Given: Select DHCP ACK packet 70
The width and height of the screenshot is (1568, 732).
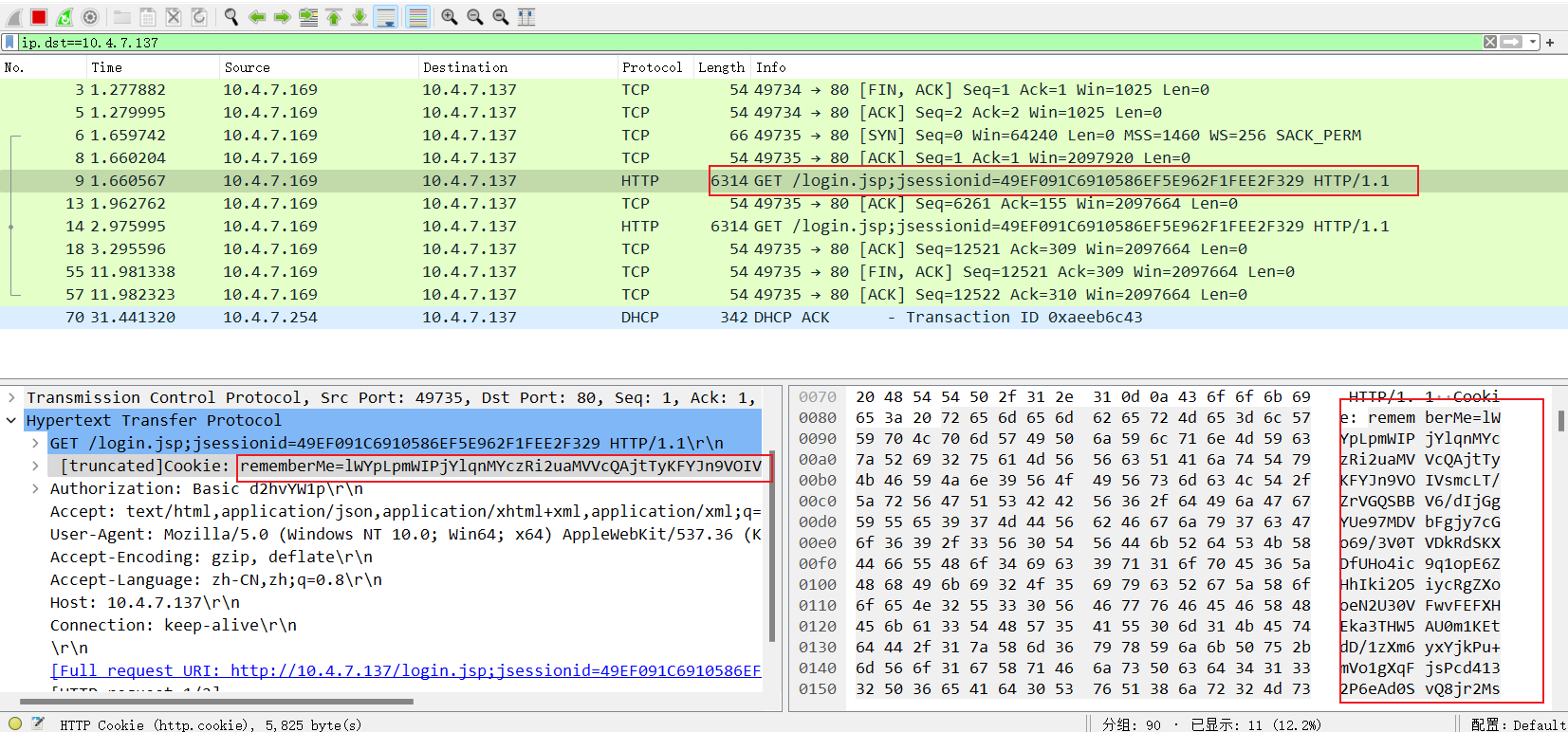Looking at the screenshot, I should coord(784,318).
